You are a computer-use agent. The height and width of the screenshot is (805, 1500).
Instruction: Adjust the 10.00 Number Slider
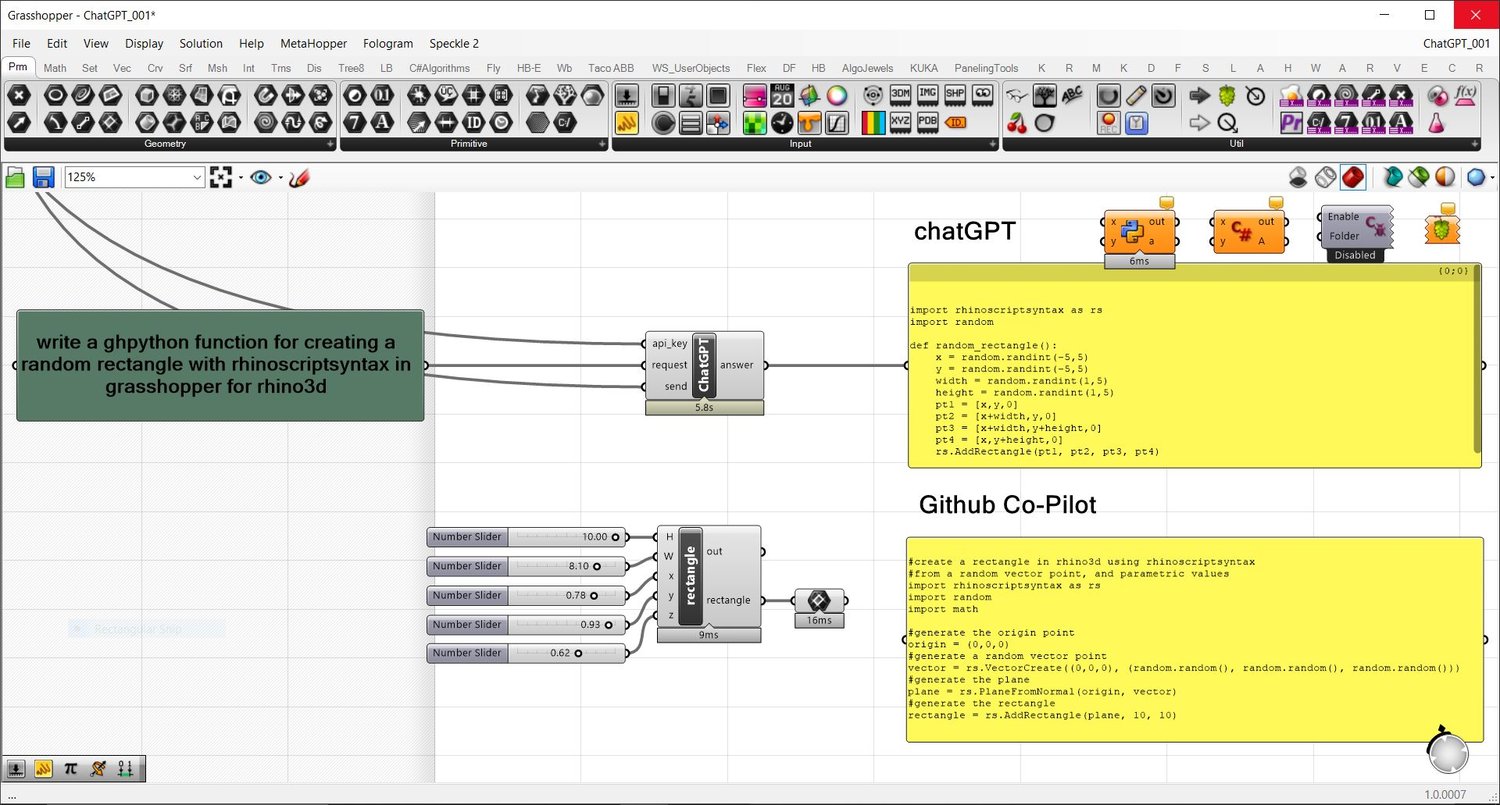(526, 537)
